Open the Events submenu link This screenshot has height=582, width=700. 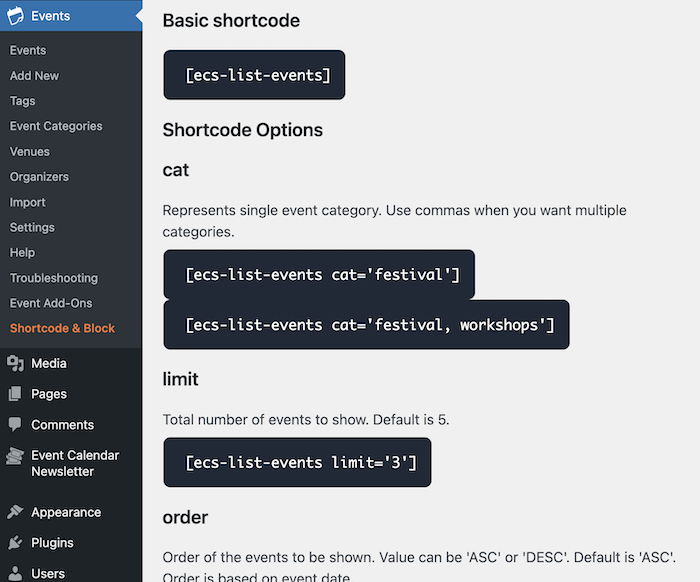click(28, 50)
